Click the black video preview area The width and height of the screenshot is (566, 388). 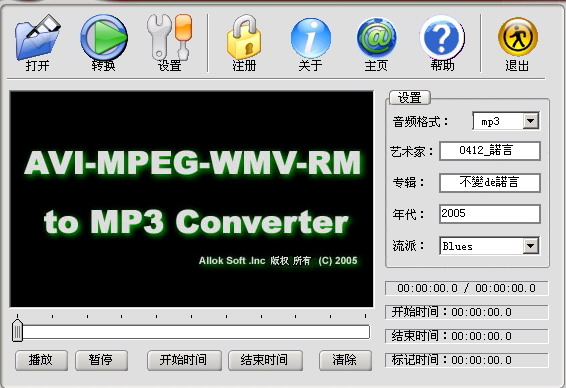(191, 199)
